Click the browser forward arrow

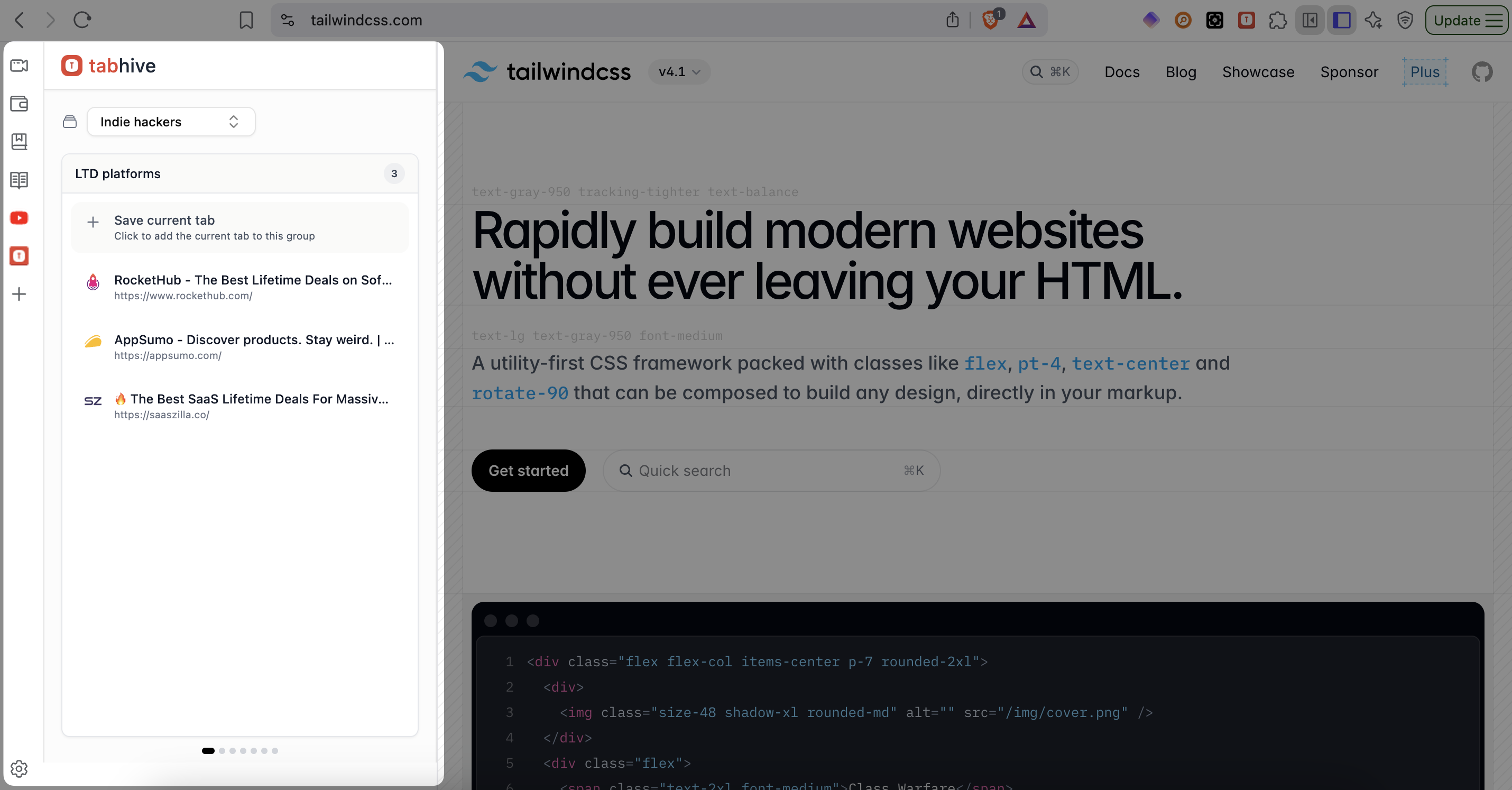pos(50,21)
